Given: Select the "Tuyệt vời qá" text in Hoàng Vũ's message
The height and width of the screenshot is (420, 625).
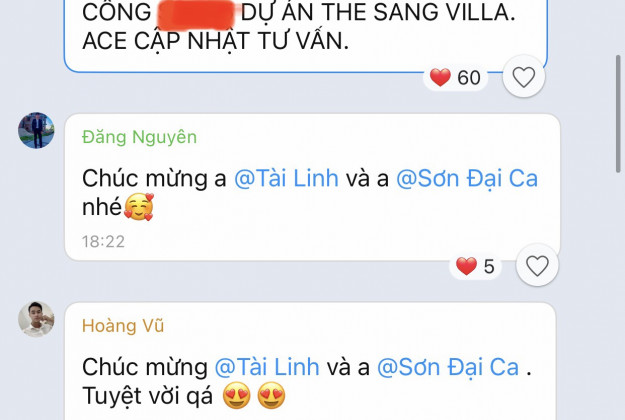Looking at the screenshot, I should click(147, 396).
